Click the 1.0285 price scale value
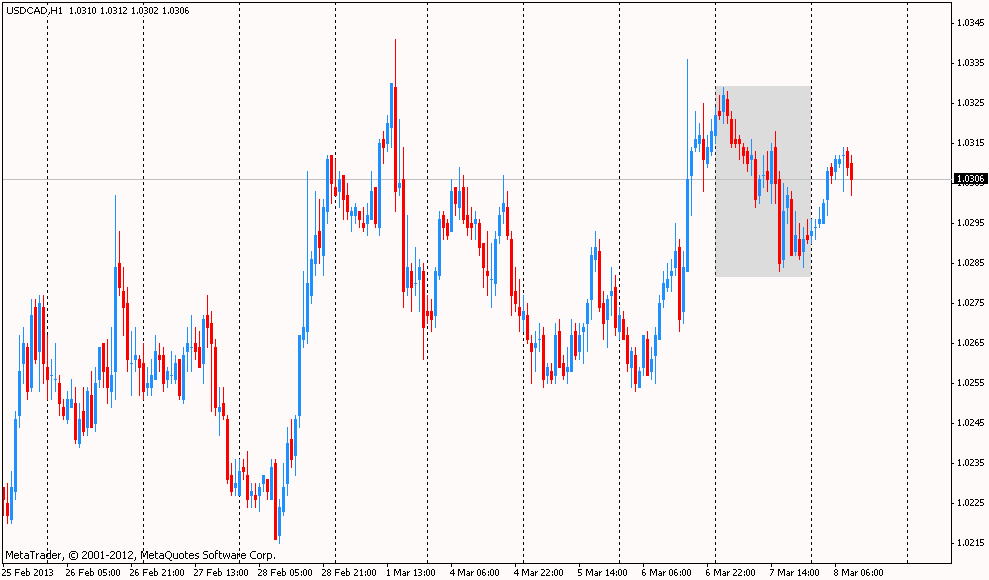This screenshot has width=989, height=580. (970, 263)
